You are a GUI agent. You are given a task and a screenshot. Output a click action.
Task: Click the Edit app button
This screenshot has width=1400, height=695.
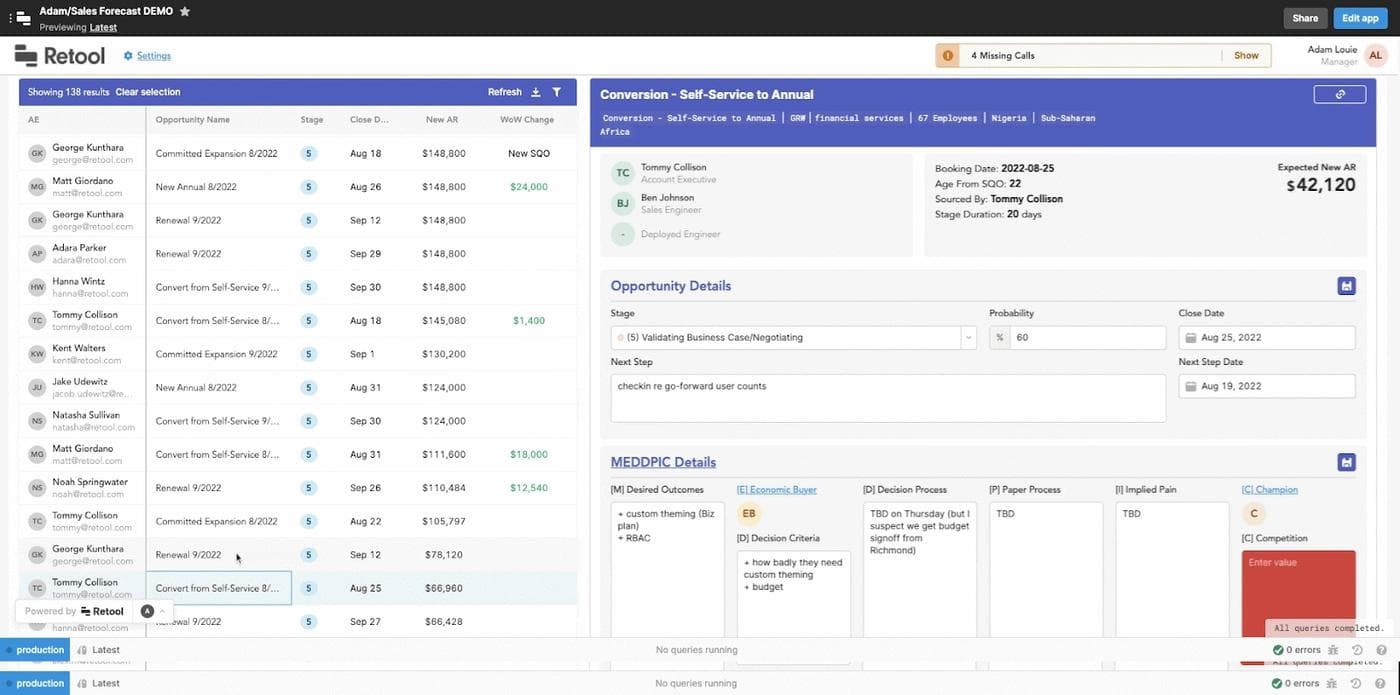coord(1359,18)
